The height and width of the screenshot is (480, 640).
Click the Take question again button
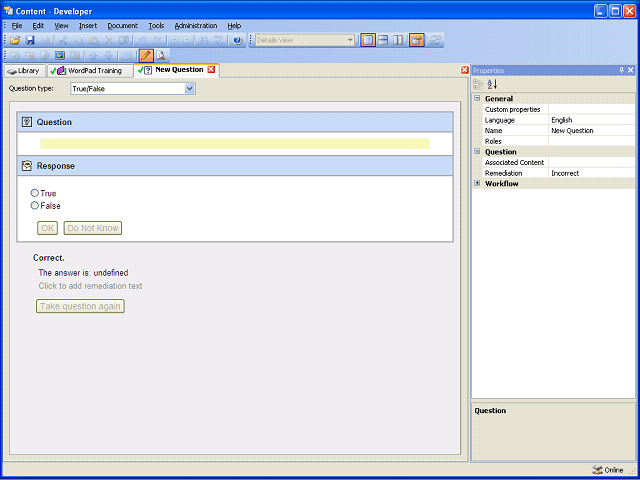point(80,306)
